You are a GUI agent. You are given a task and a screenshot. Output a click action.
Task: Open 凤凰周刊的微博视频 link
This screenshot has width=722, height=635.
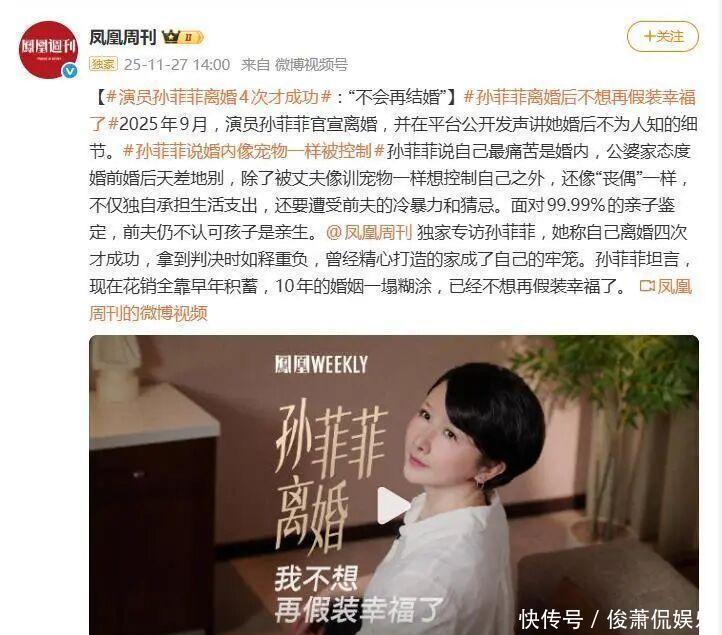(390, 300)
